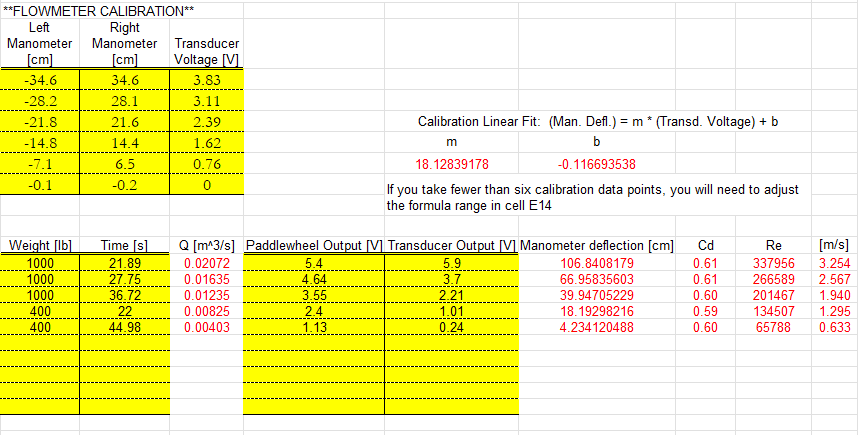
Task: Select the Calibration Linear Fit equation text
Action: click(x=598, y=121)
